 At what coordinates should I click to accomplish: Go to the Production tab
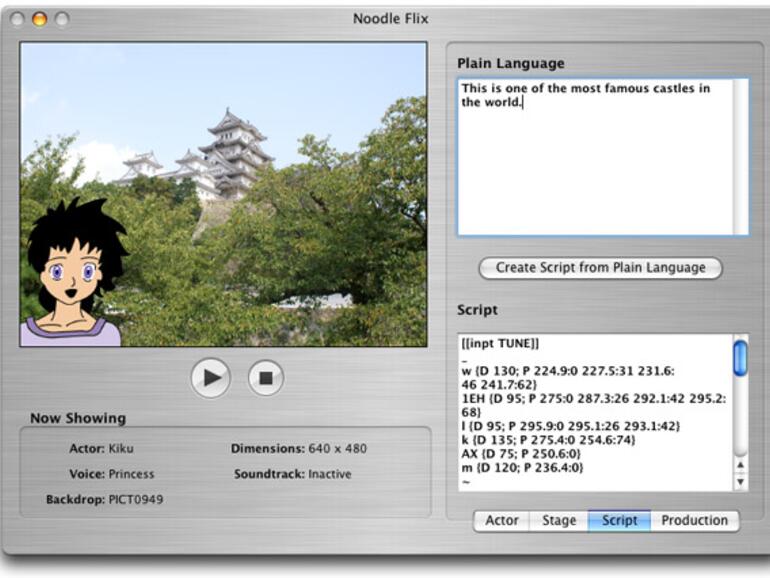[693, 520]
